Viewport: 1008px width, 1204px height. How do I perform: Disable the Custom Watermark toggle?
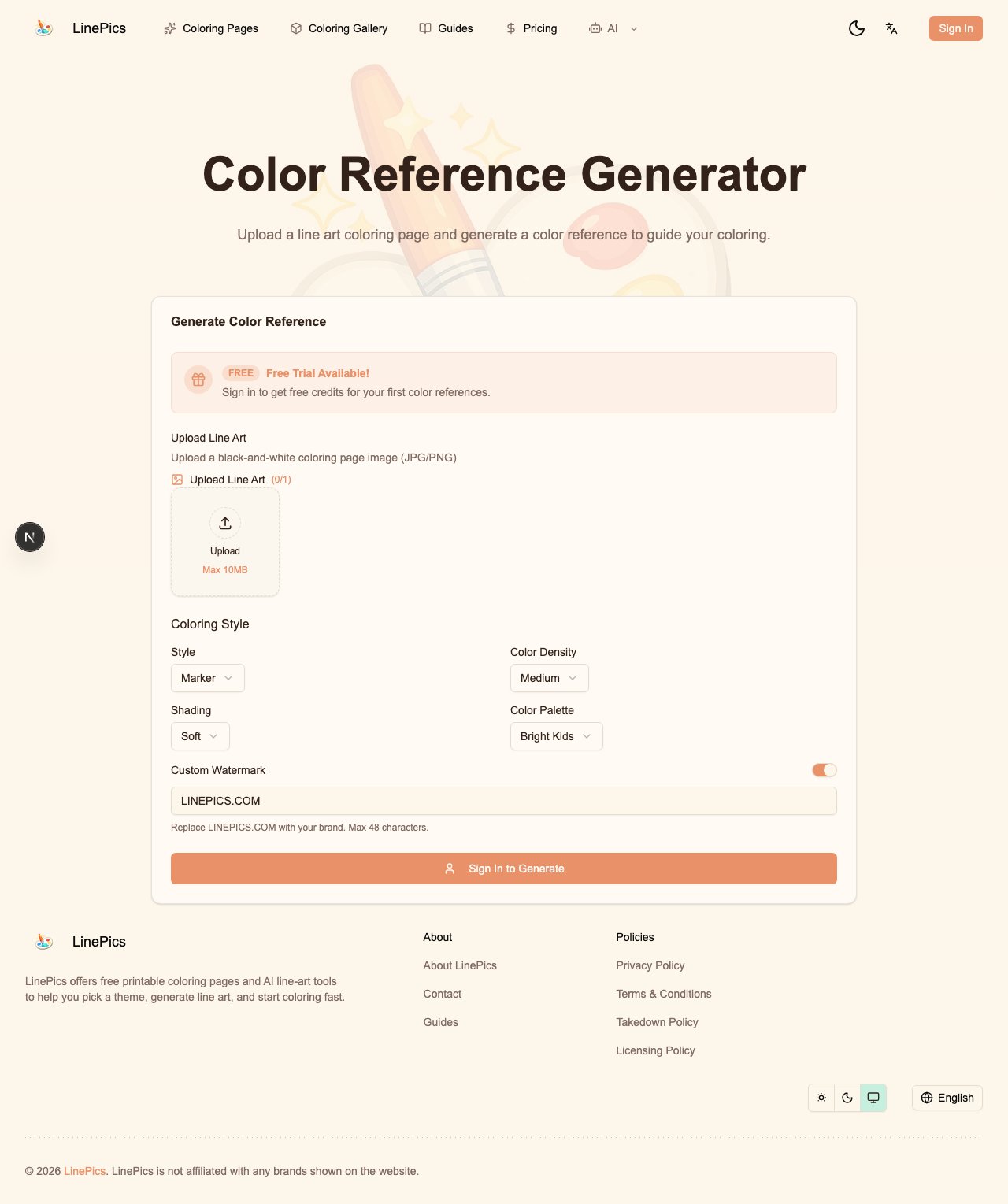pyautogui.click(x=824, y=770)
